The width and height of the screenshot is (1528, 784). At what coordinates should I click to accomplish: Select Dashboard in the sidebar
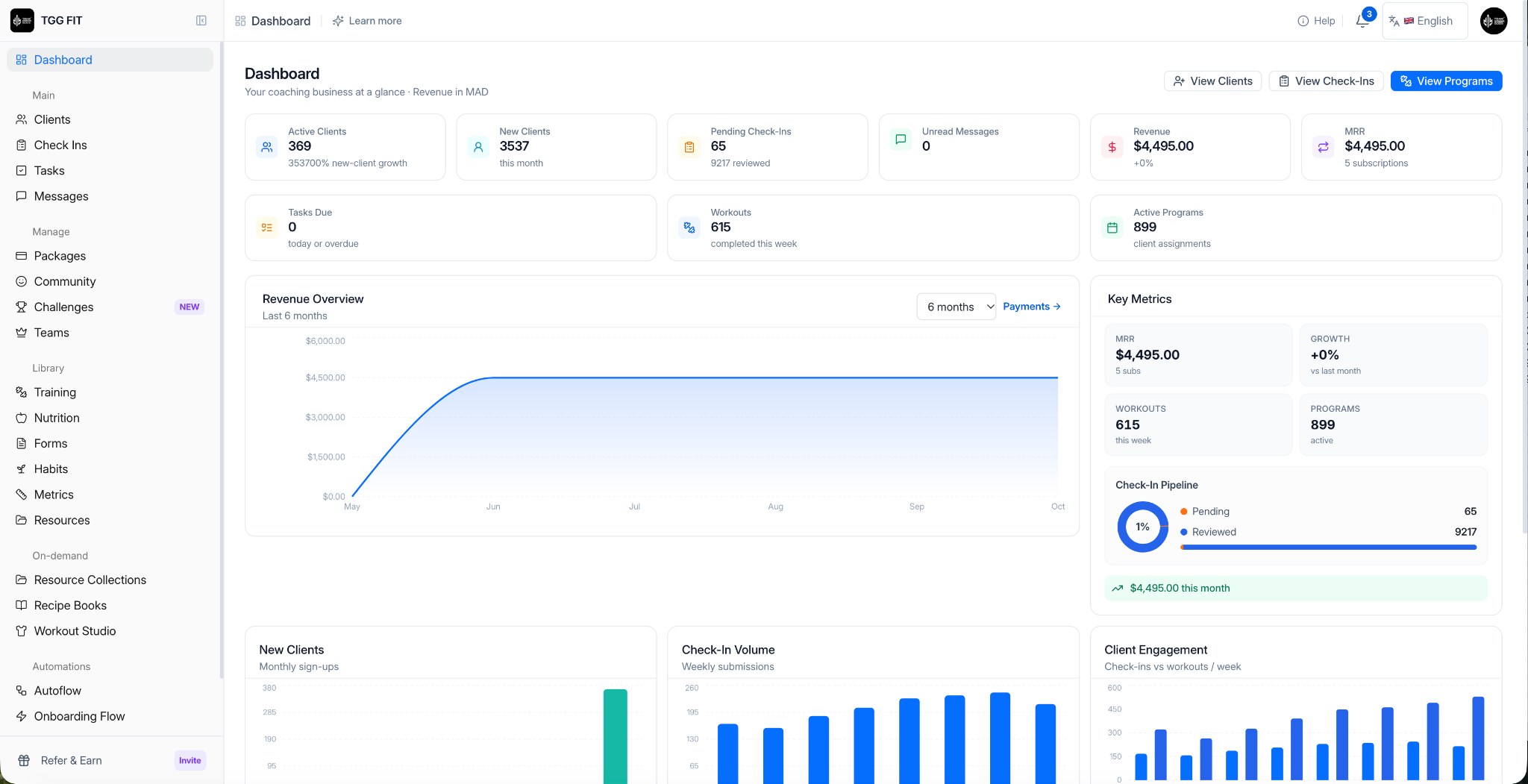110,60
